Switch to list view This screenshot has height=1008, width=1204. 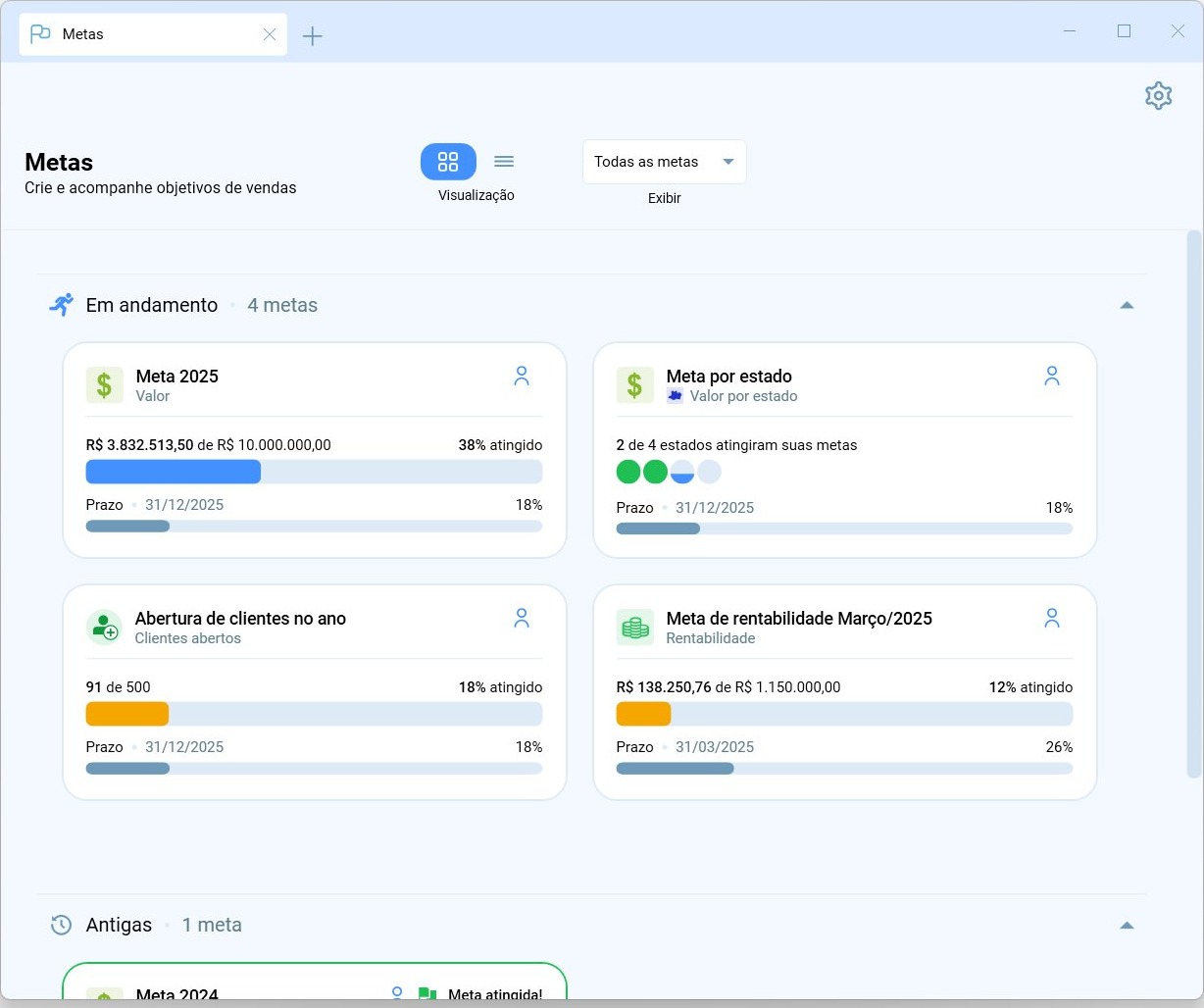504,162
